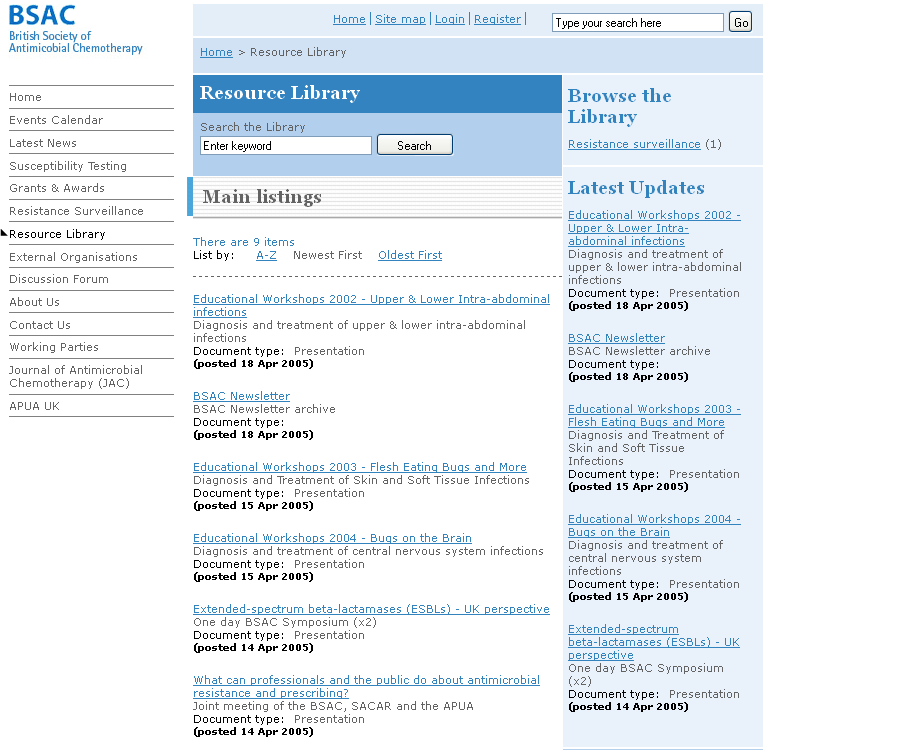Select Susceptibility Testing menu item
Screen dimensions: 920x750
(x=68, y=166)
